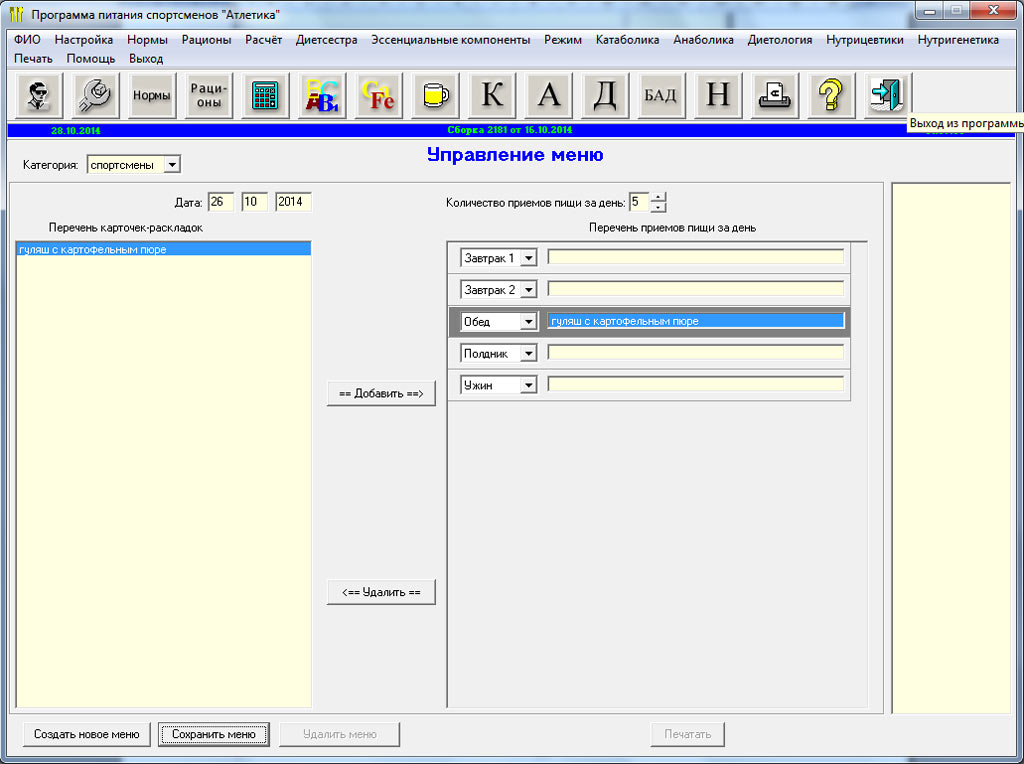Expand the Завтрак 1 meal dropdown
This screenshot has width=1024, height=764.
pos(529,258)
